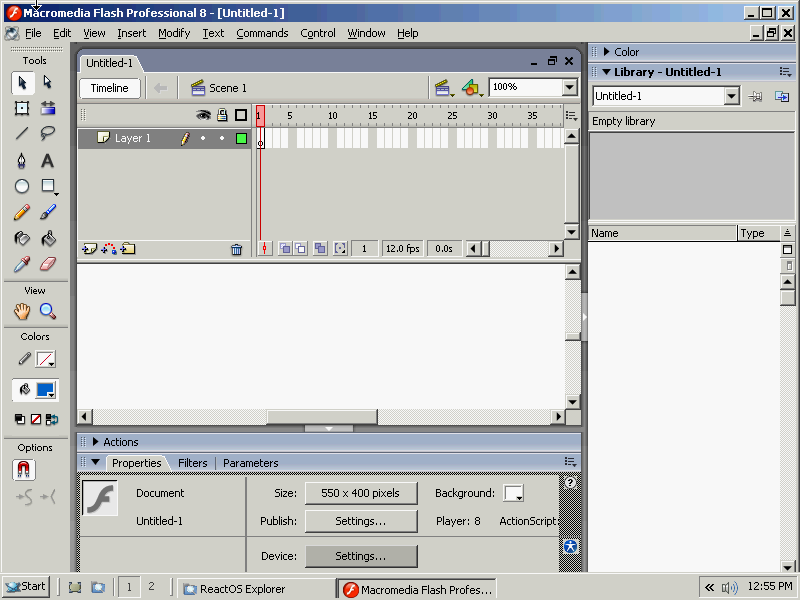Toggle Show/Hide All Layers eye icon
Image resolution: width=800 pixels, height=600 pixels.
click(203, 115)
